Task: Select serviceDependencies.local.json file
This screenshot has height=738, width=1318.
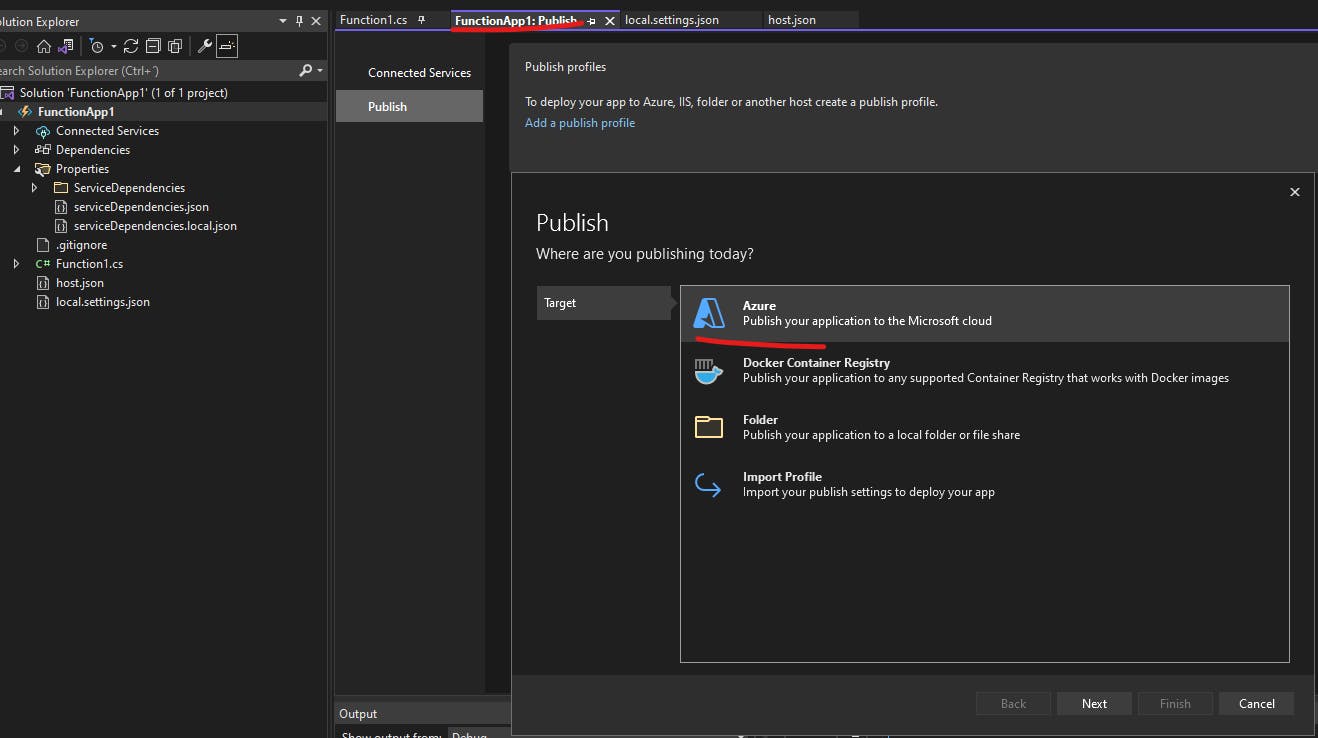Action: click(155, 225)
